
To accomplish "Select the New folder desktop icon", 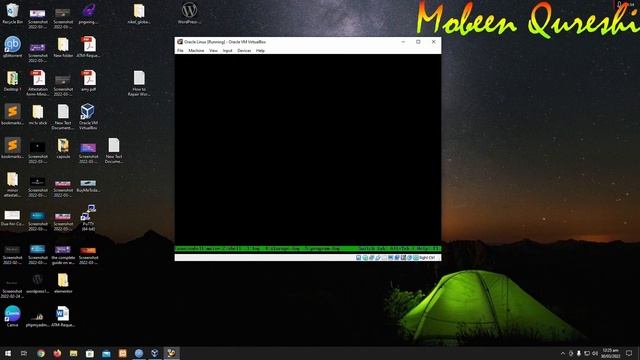I will tap(63, 47).
